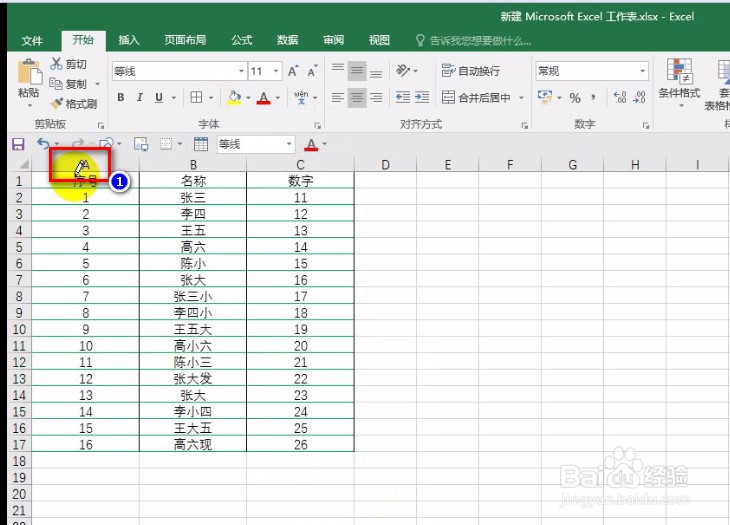Click the accounting number format icon
Image resolution: width=730 pixels, height=525 pixels.
(x=545, y=97)
